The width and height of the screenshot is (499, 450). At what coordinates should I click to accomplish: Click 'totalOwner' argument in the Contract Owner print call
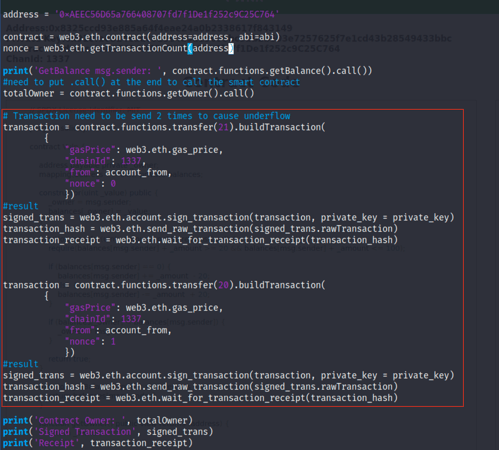(162, 421)
